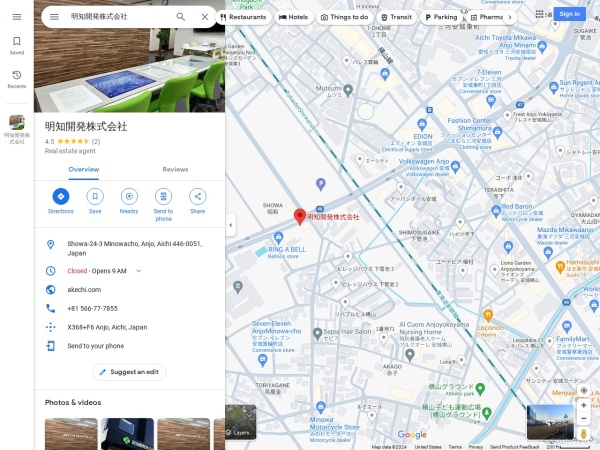Filter map by Hotels
The height and width of the screenshot is (450, 600).
(293, 17)
